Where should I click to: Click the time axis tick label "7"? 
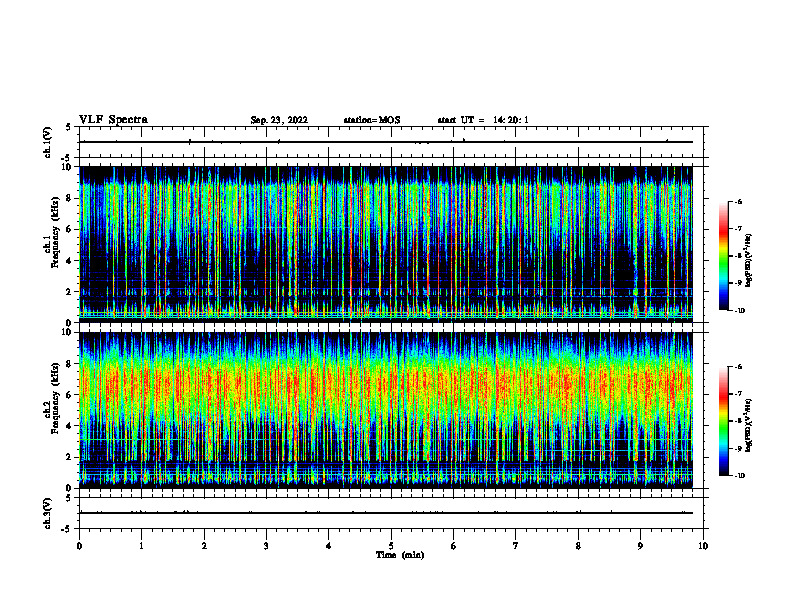click(x=516, y=546)
